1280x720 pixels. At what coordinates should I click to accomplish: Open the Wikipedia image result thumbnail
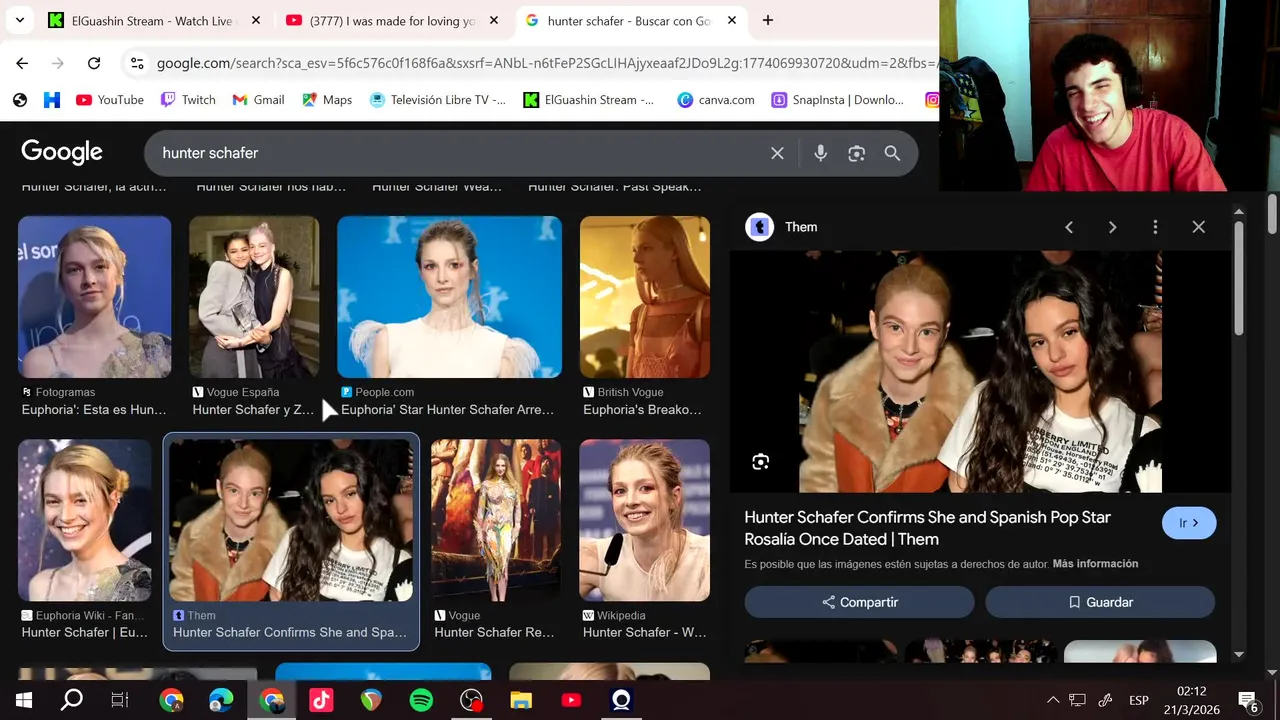point(645,520)
